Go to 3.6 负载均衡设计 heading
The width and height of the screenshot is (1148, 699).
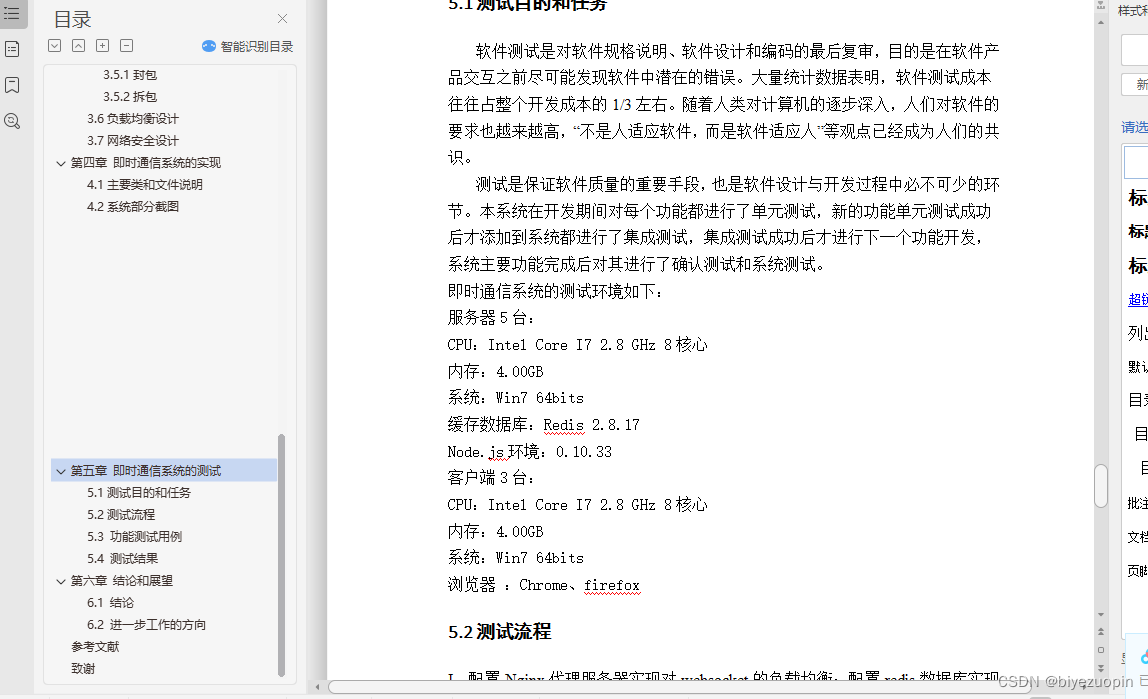(x=133, y=119)
